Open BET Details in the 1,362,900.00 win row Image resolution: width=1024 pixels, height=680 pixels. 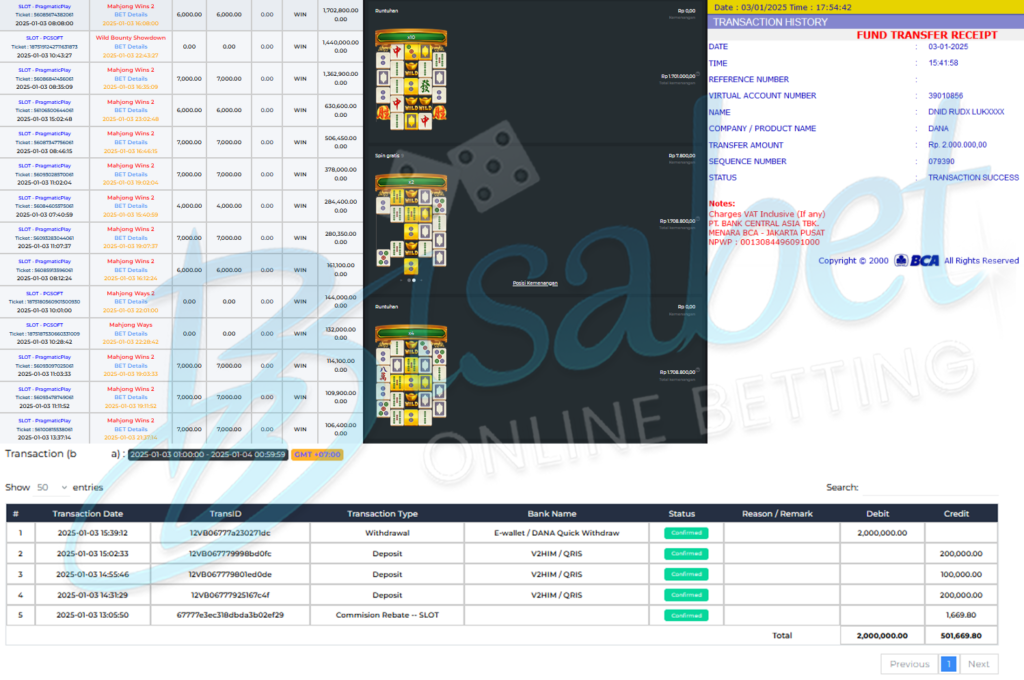[131, 78]
